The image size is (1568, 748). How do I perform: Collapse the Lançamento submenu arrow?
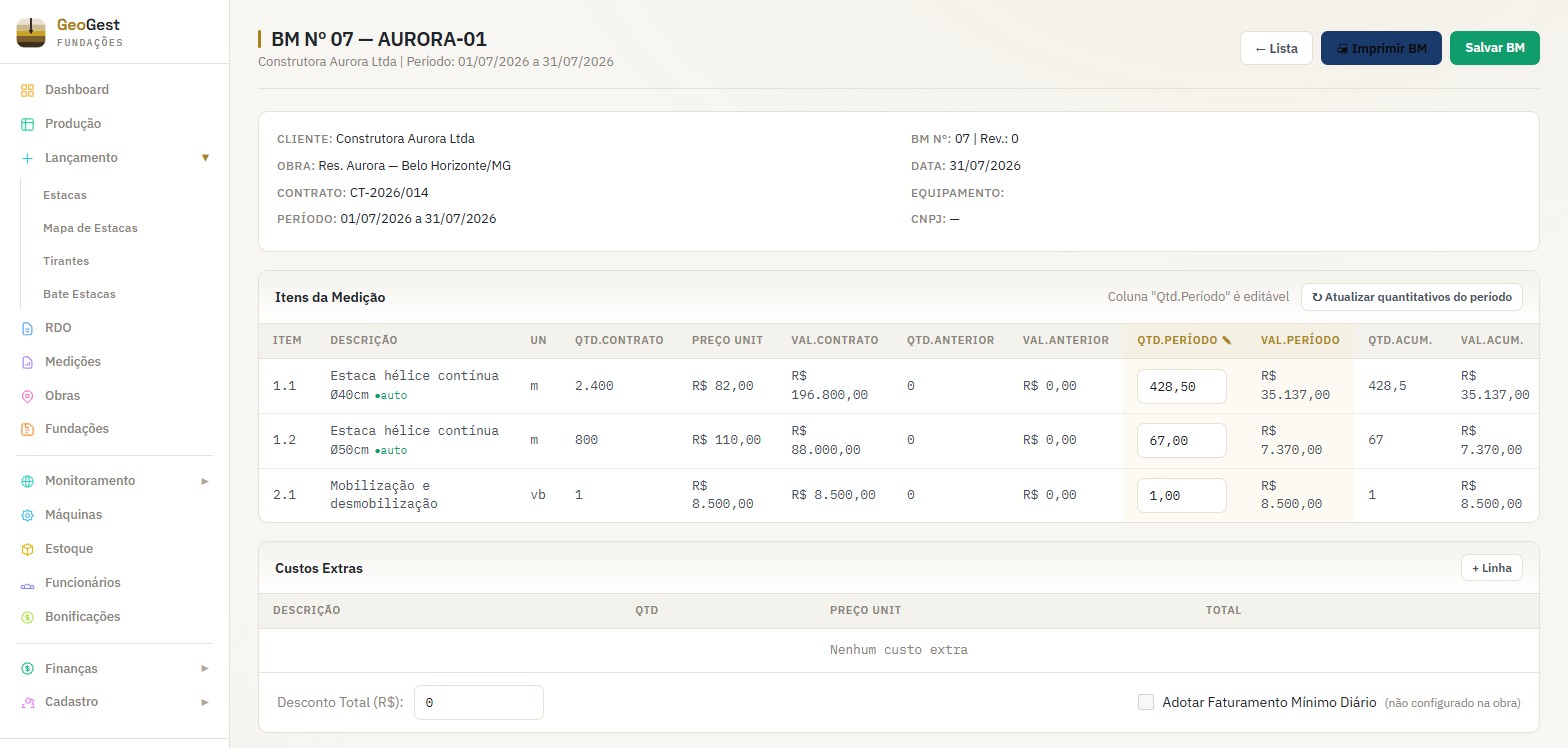point(205,158)
